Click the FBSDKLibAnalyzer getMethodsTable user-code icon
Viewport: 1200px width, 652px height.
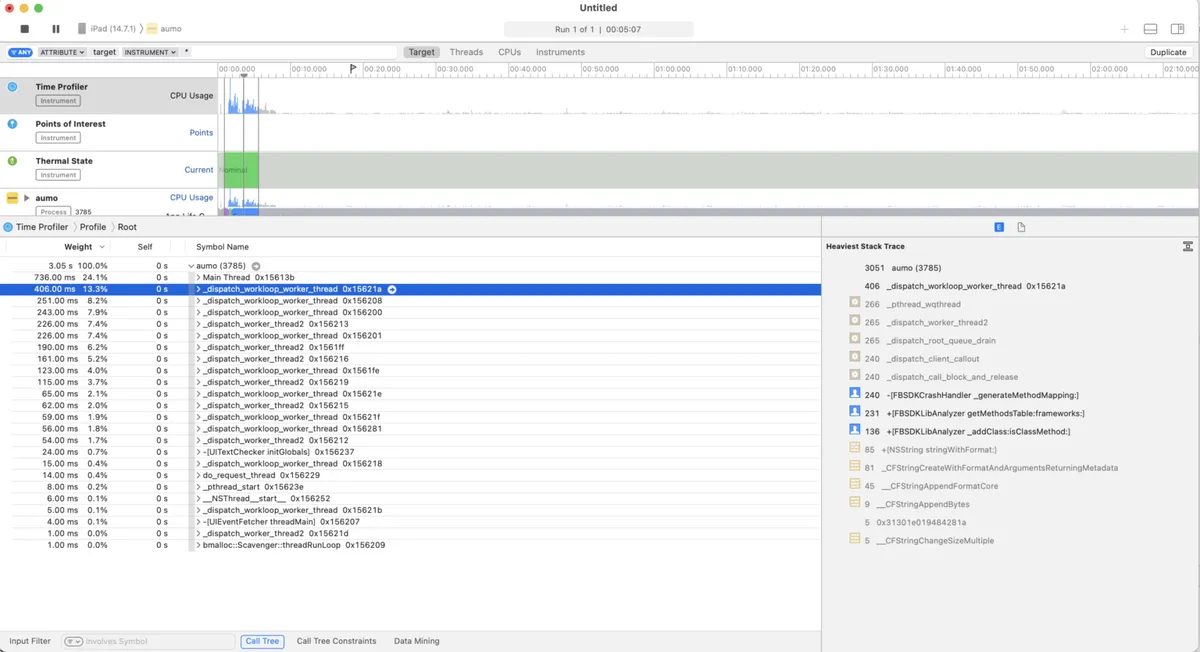tap(855, 412)
